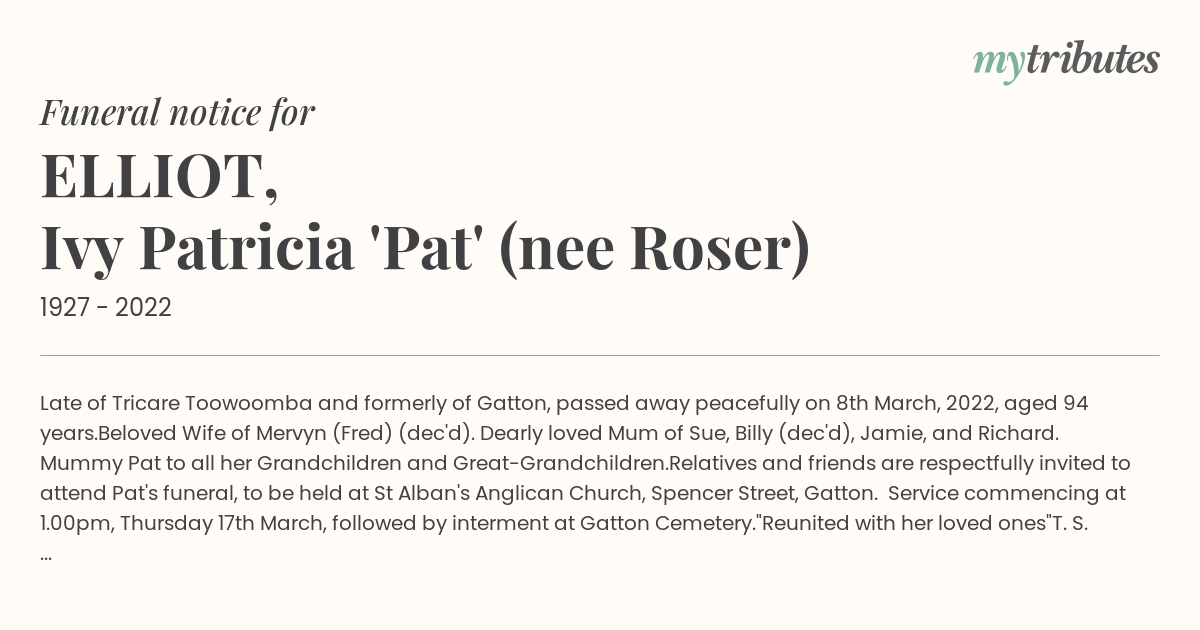Viewport: 1200px width, 630px height.
Task: Click the horizontal divider line
Action: tap(600, 355)
